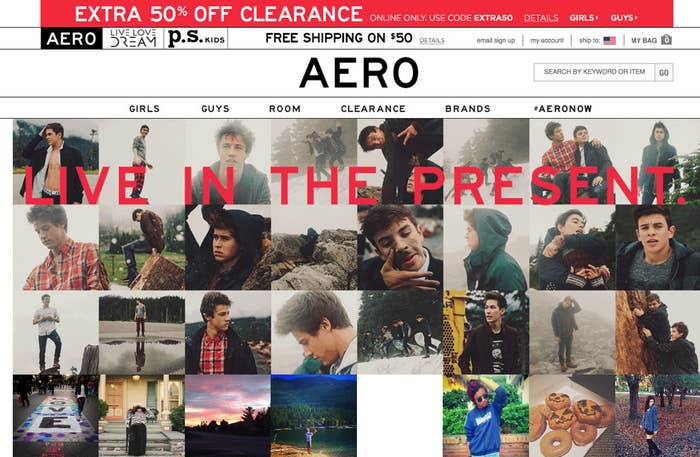Viewport: 700px width, 457px height.
Task: Open the ROOM navigation menu
Action: 285,108
